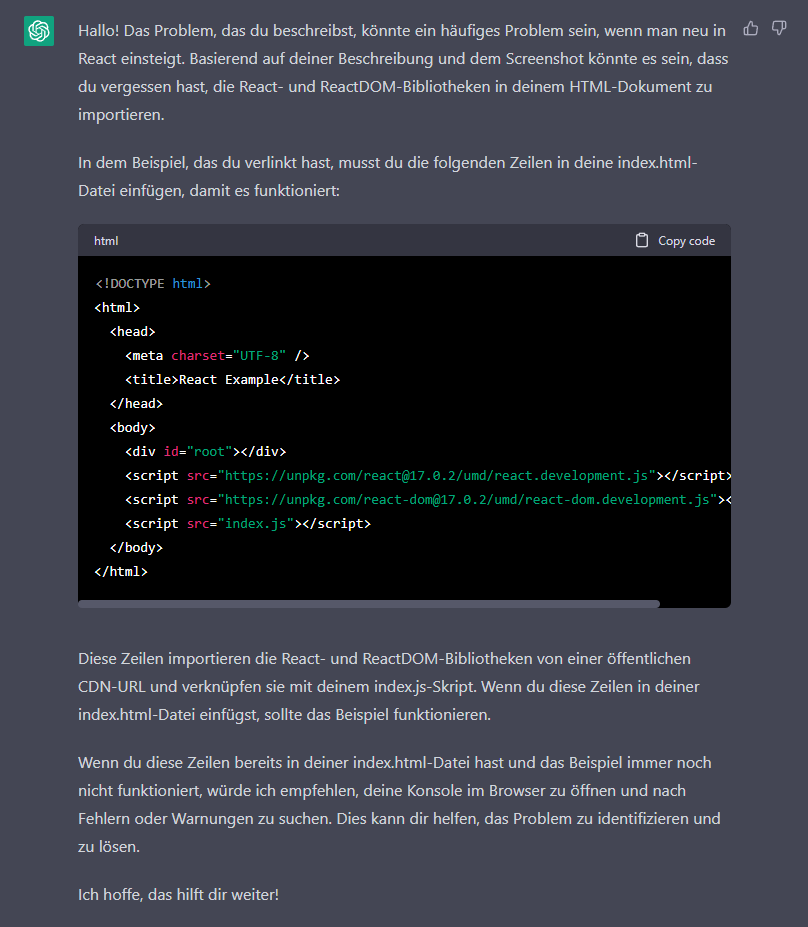This screenshot has height=927, width=808.
Task: Click the script src="index.js" line
Action: point(248,524)
